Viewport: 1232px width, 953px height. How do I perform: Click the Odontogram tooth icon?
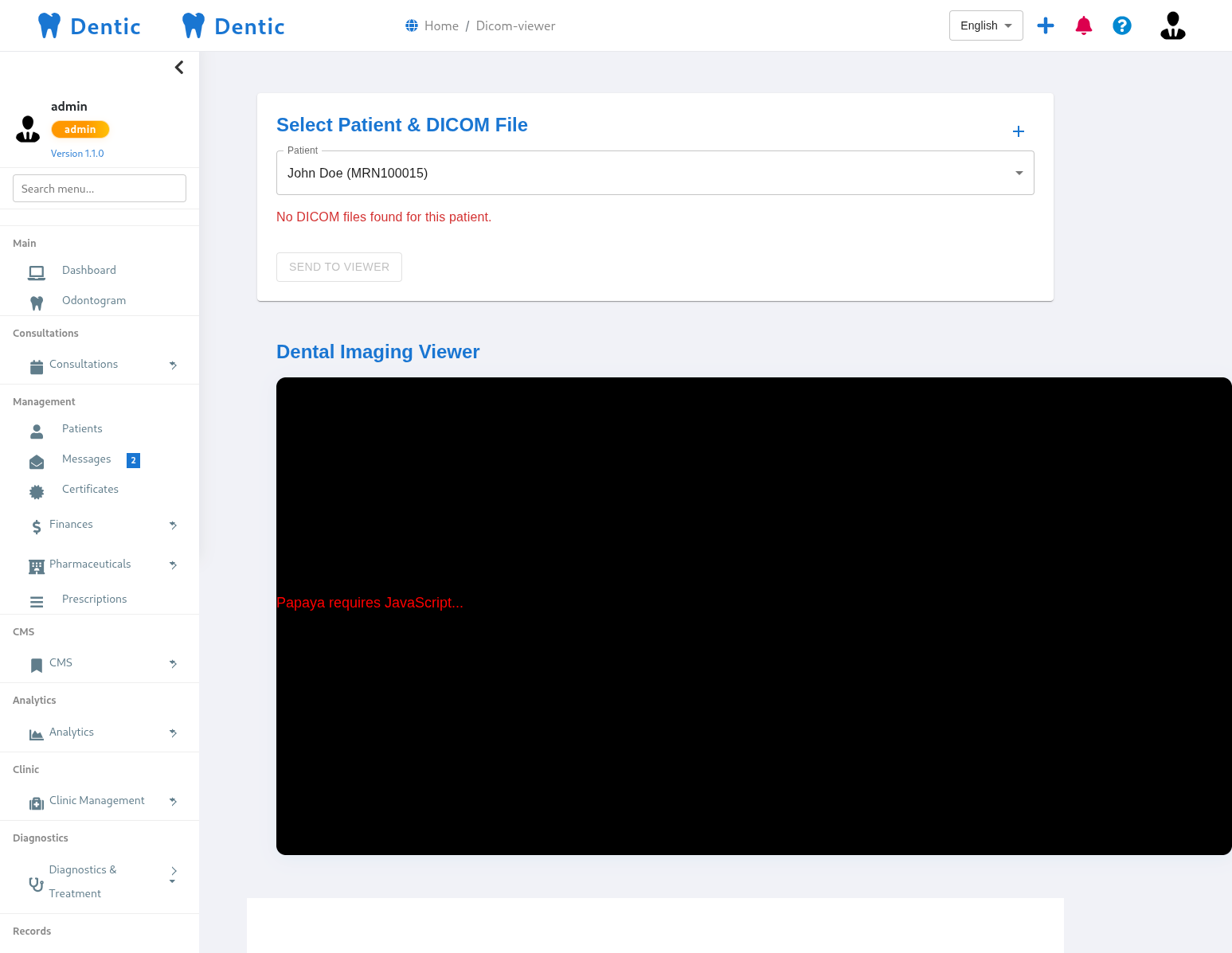(37, 303)
